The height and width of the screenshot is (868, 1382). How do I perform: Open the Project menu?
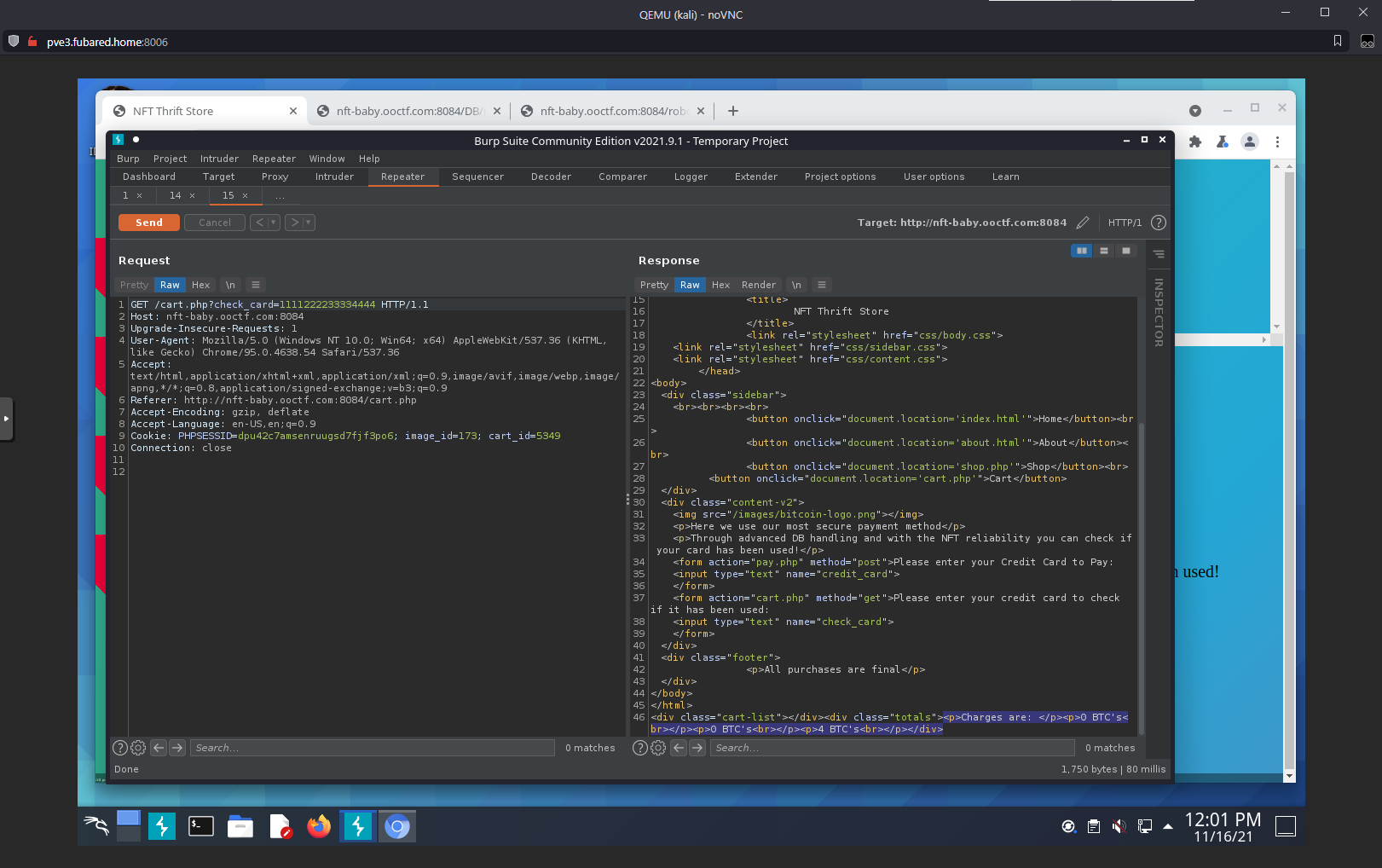[x=170, y=159]
